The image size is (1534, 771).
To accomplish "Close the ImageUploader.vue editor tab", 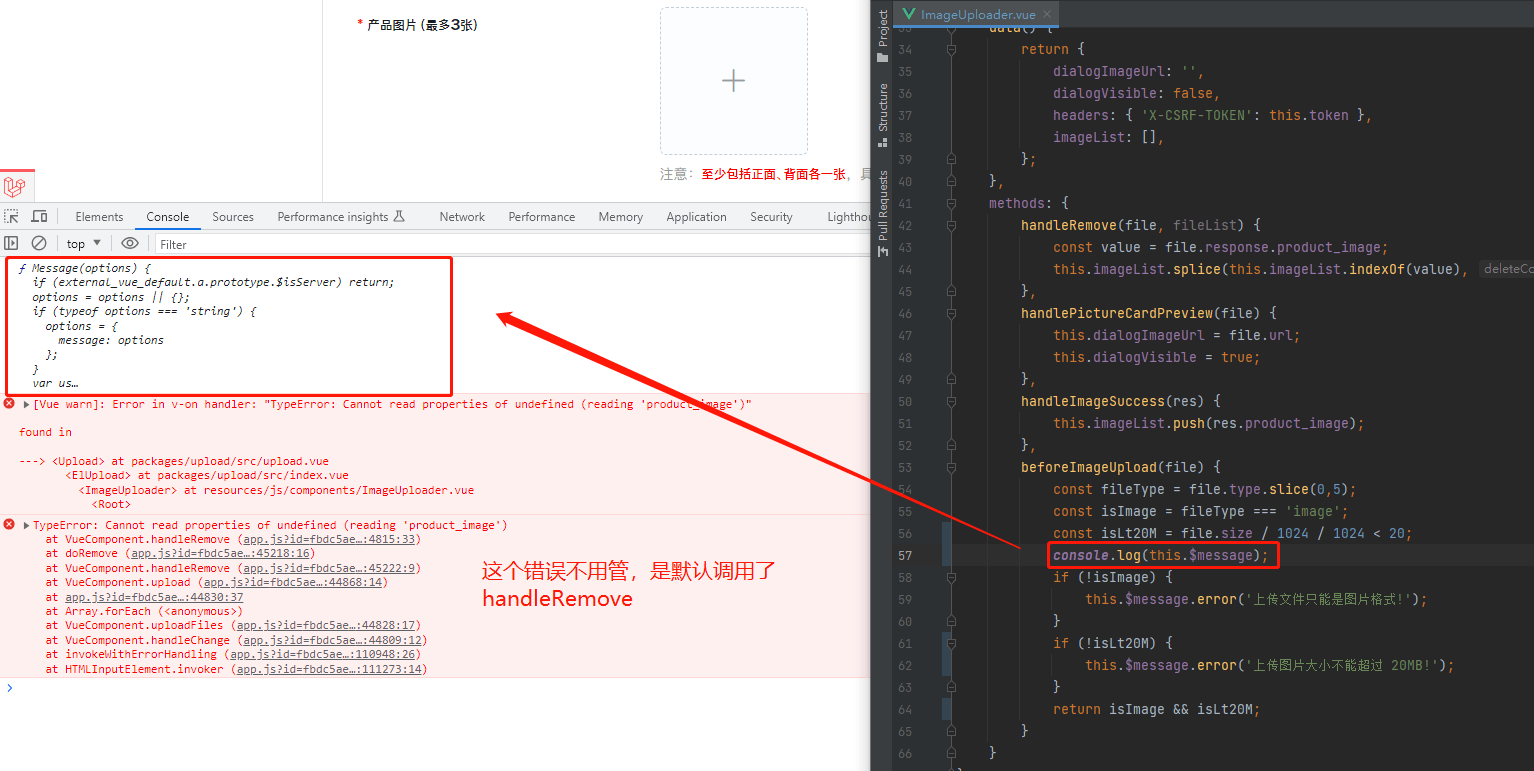I will coord(1048,14).
